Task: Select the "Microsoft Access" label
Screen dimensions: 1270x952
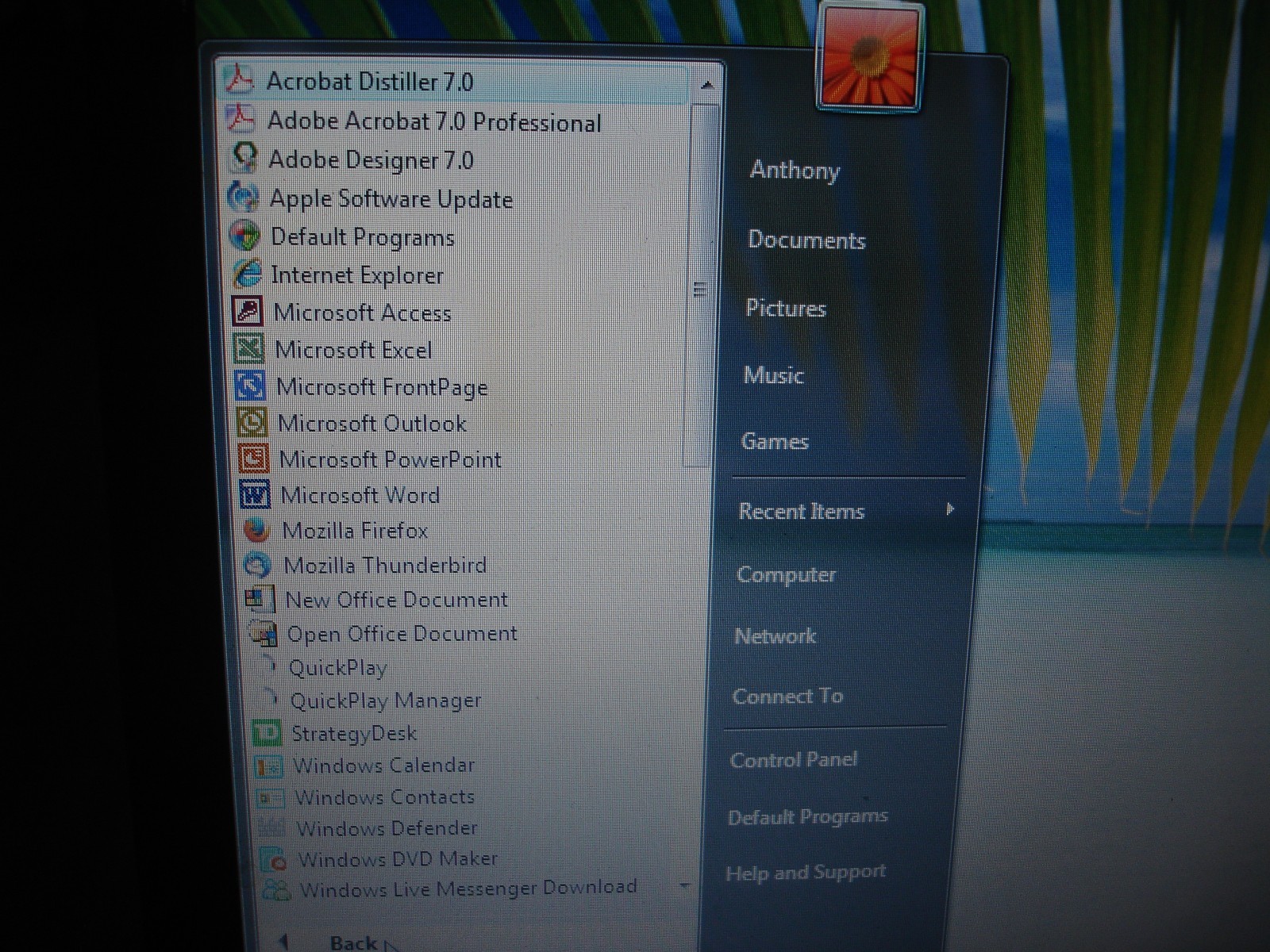Action: click(x=363, y=313)
